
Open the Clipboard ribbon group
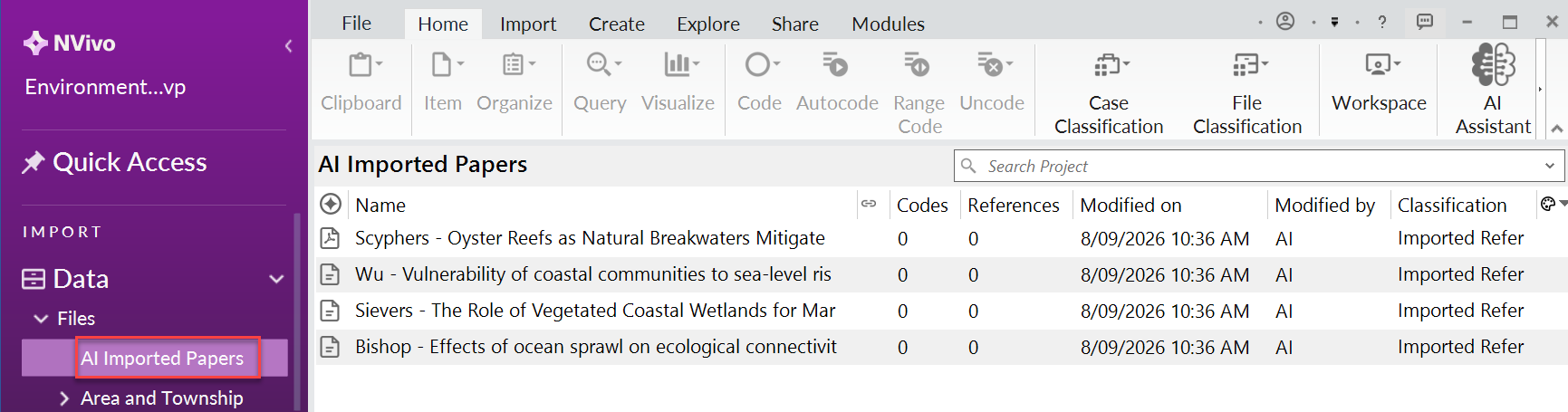[361, 82]
